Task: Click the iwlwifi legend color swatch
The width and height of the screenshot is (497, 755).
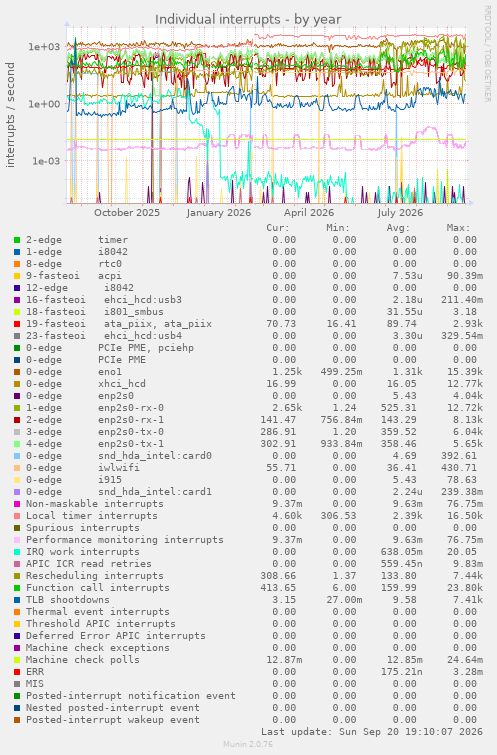Action: pyautogui.click(x=17, y=468)
